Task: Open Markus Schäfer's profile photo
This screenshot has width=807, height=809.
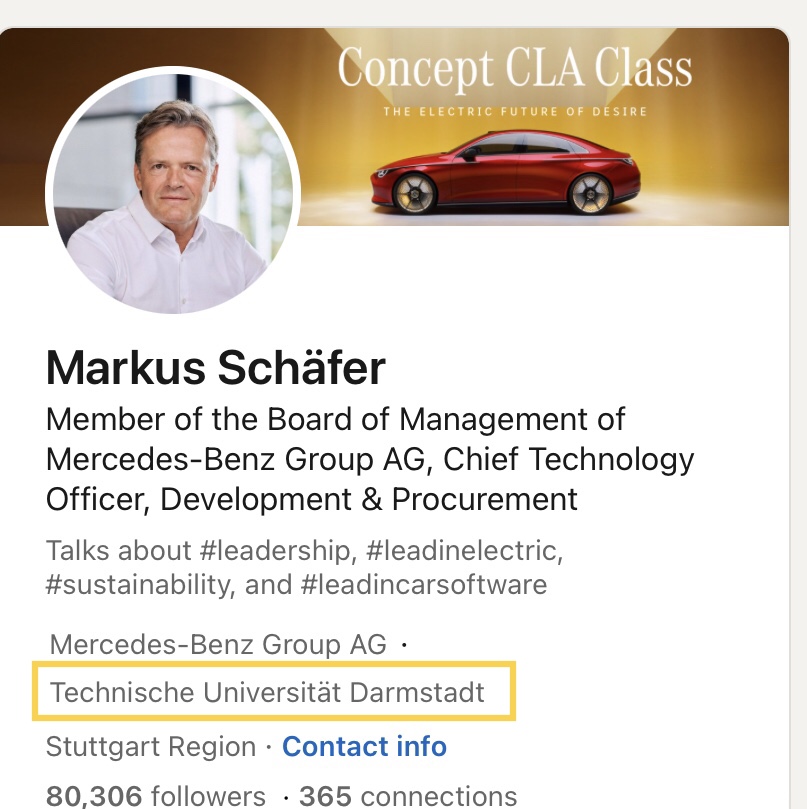Action: 173,190
